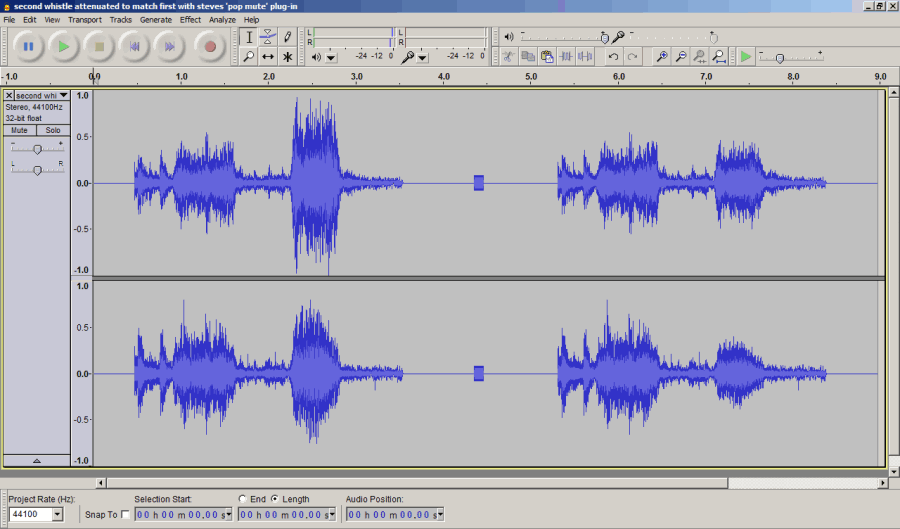
Task: Start playback with the green Play button
Action: 63,46
